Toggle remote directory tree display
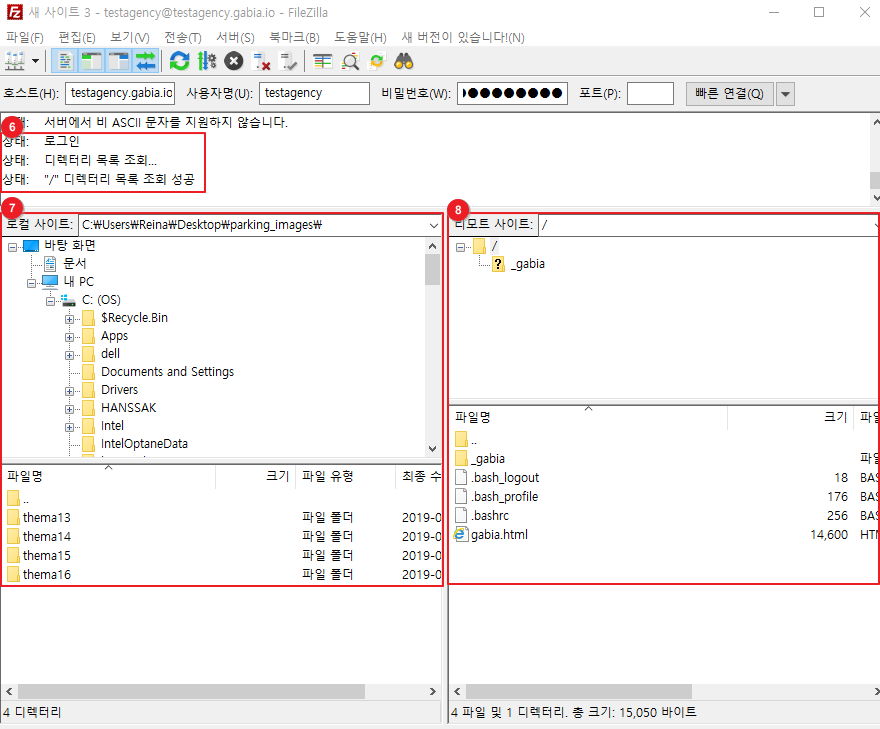Screen dimensions: 880x729 [x=118, y=61]
